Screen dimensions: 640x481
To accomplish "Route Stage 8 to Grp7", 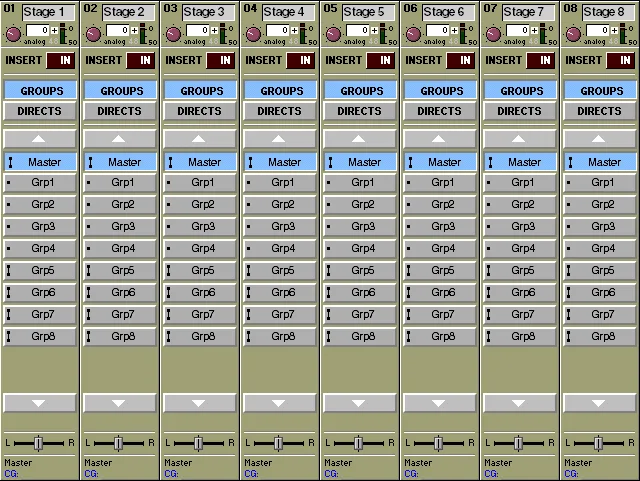I will pyautogui.click(x=600, y=314).
